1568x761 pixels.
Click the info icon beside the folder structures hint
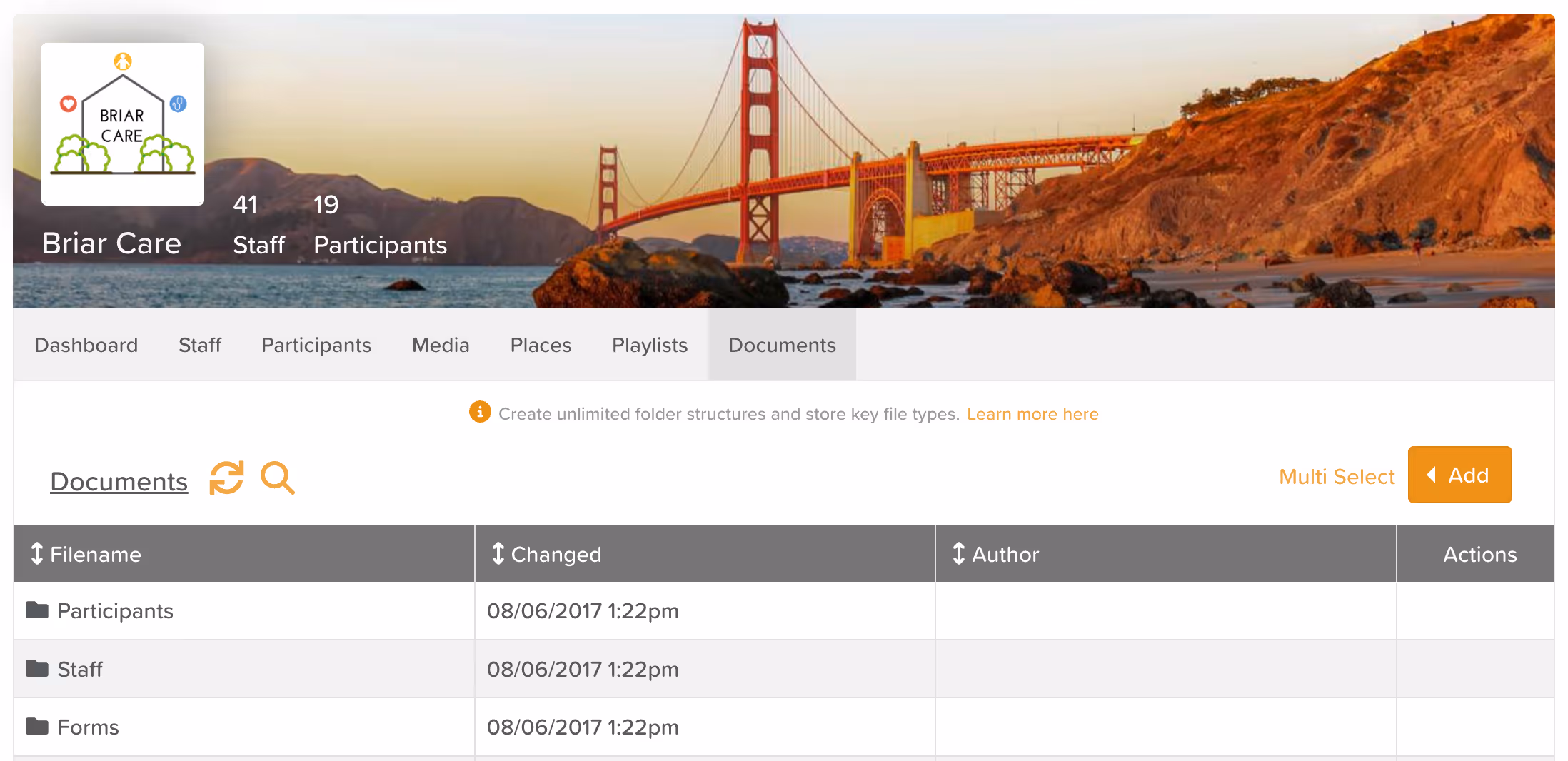point(480,412)
